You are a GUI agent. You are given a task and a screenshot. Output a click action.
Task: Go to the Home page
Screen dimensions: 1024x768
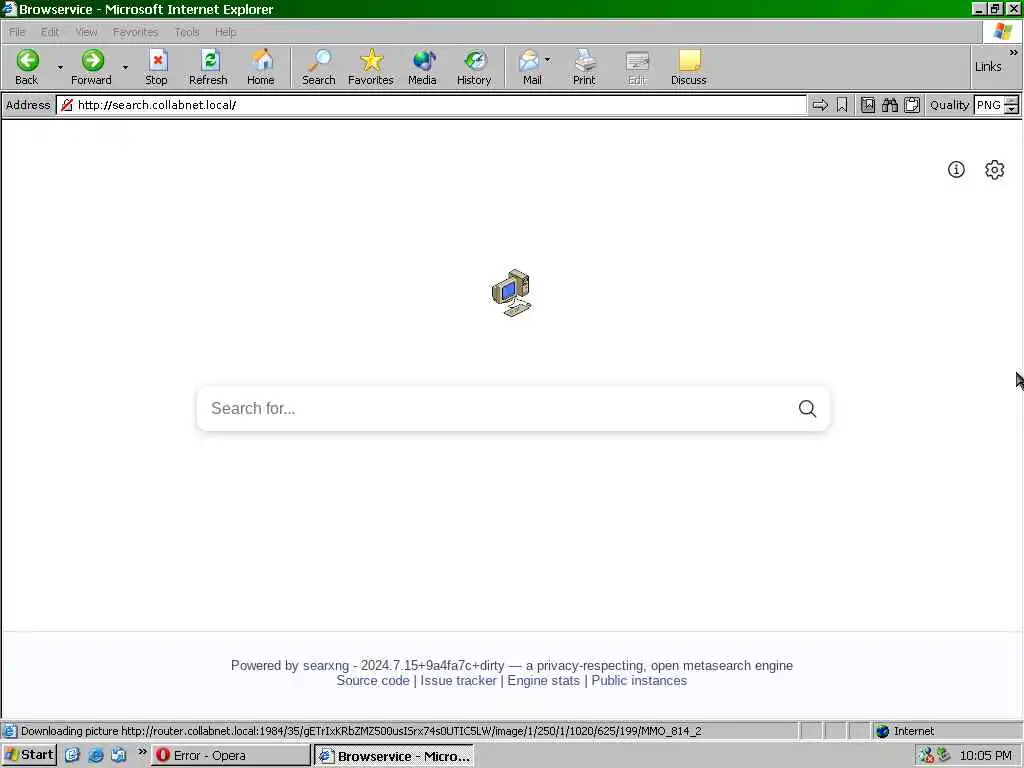[x=261, y=67]
